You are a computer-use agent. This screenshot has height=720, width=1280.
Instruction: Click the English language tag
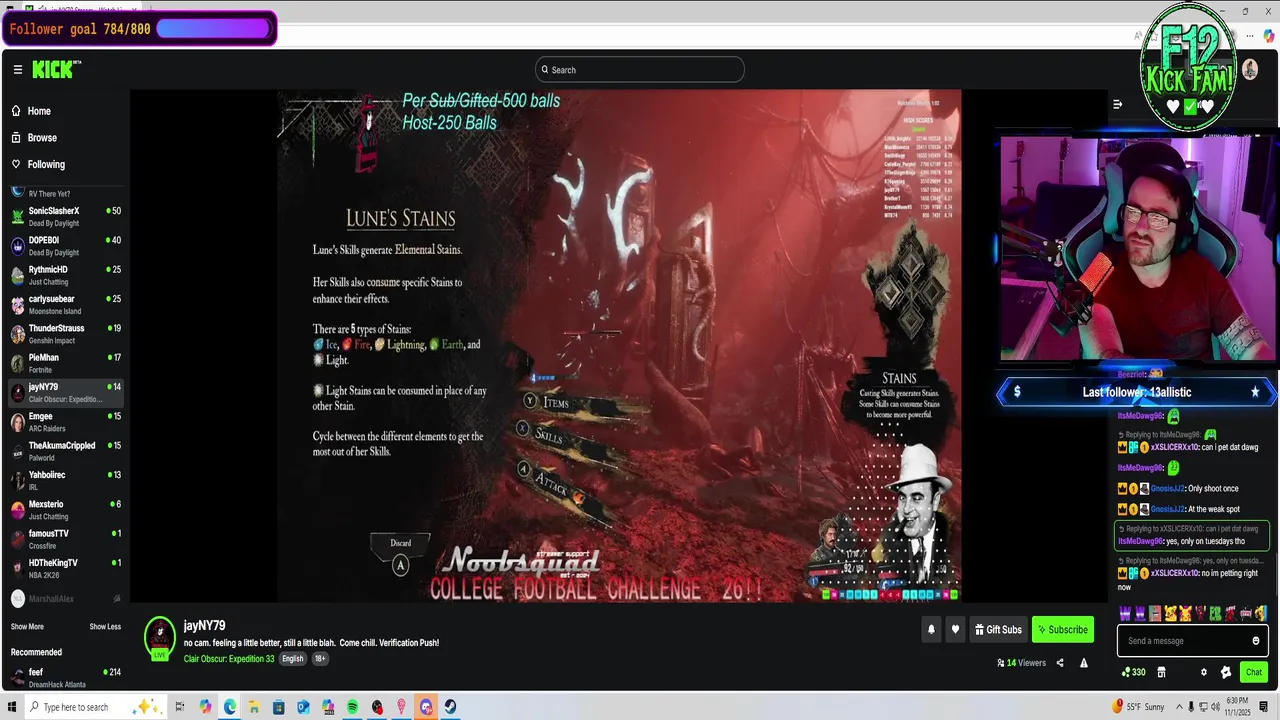point(292,659)
